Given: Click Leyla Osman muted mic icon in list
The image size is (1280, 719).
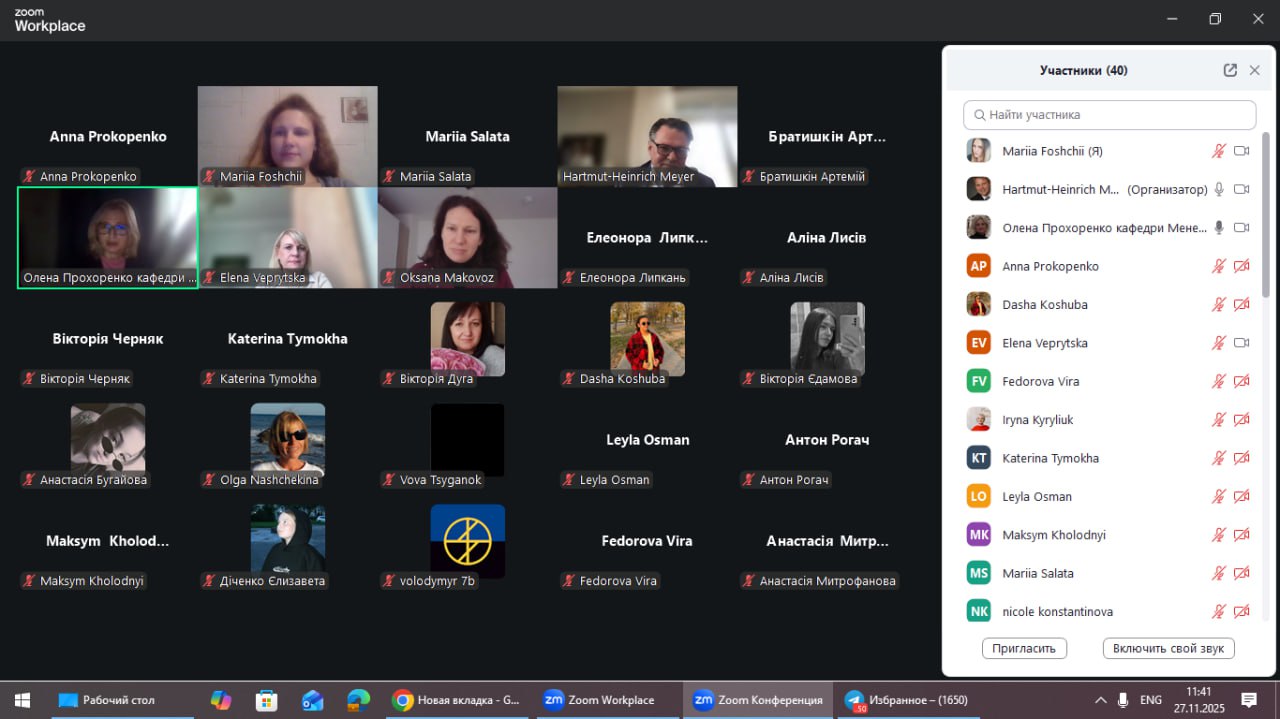Looking at the screenshot, I should [1218, 496].
